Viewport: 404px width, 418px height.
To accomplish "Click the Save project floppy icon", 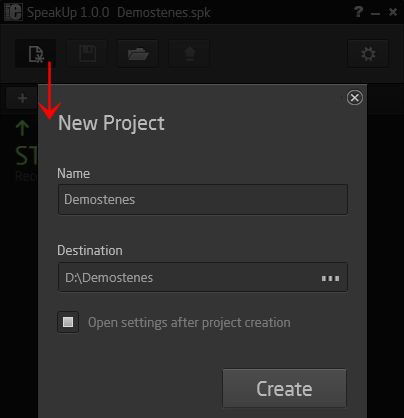I will tap(87, 53).
